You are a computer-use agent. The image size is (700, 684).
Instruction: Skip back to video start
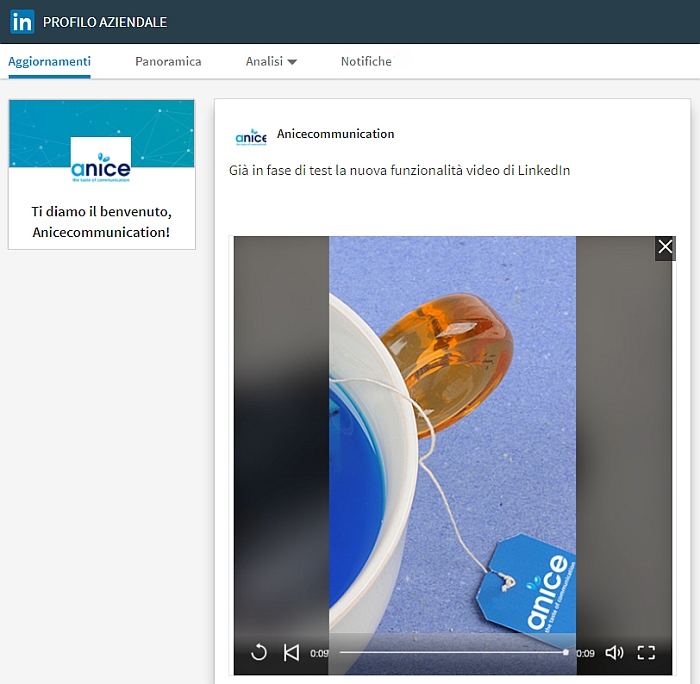(292, 653)
